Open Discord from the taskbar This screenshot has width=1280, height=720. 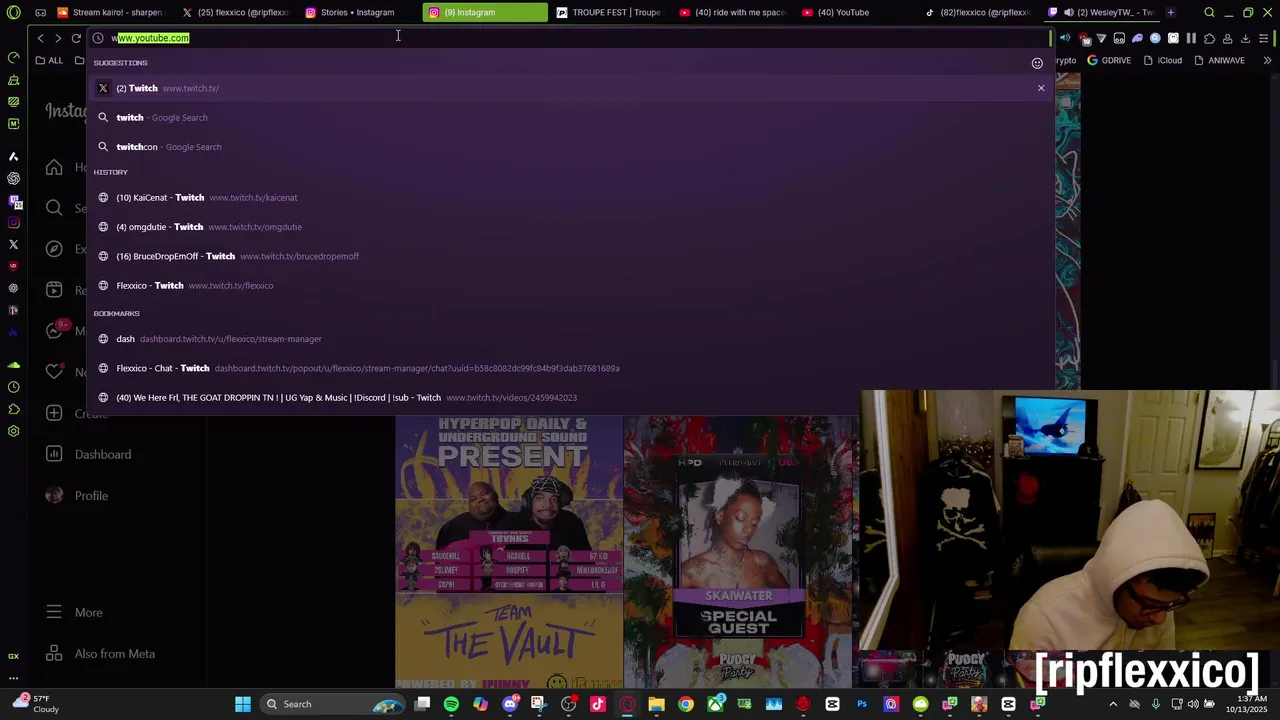pyautogui.click(x=510, y=704)
